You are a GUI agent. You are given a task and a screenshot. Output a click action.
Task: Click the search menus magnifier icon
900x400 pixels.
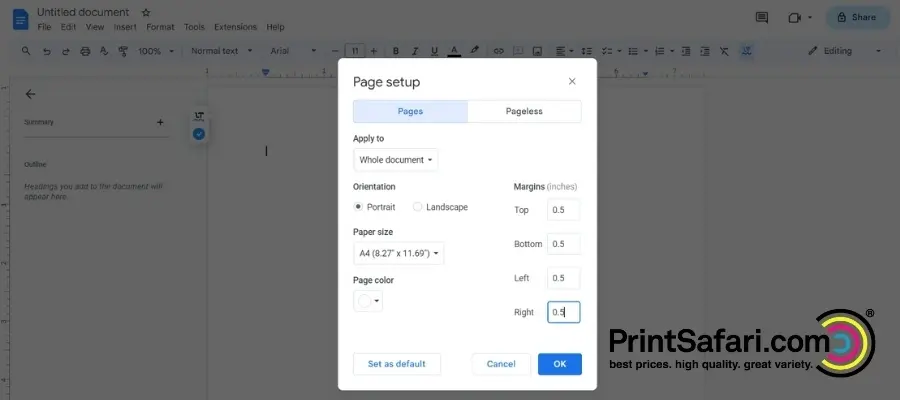pyautogui.click(x=26, y=51)
